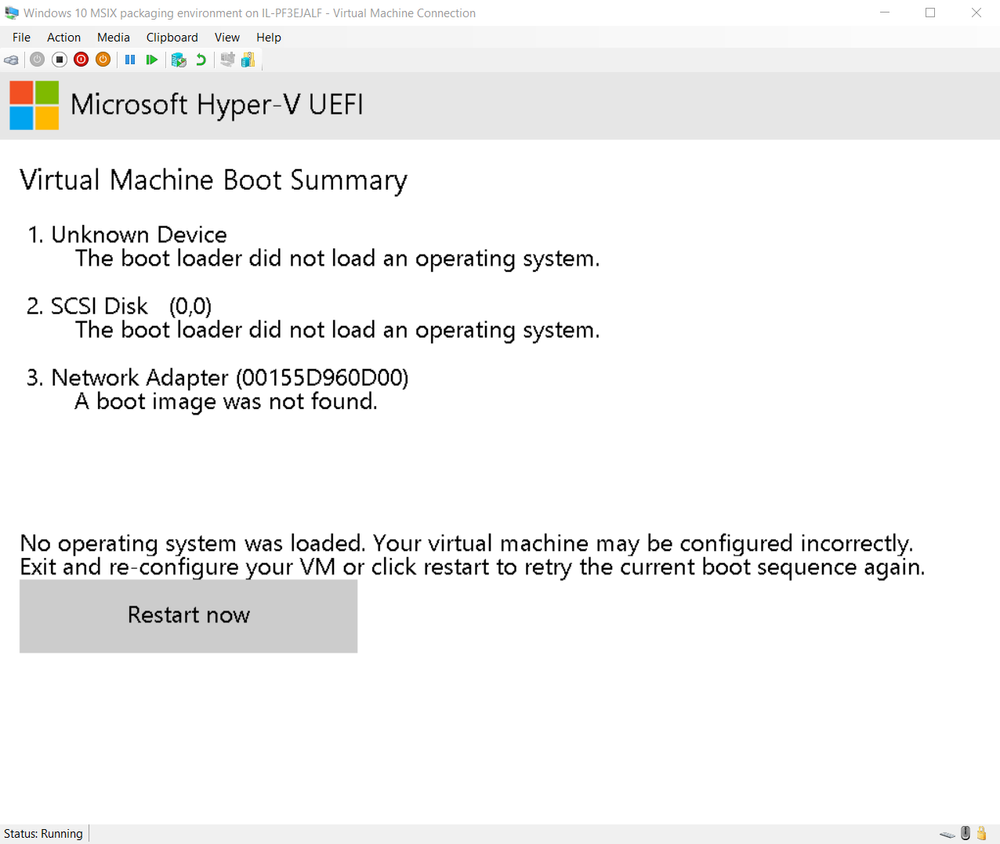The width and height of the screenshot is (1000, 844).
Task: Click the mouse icon in the status bar
Action: coord(966,833)
